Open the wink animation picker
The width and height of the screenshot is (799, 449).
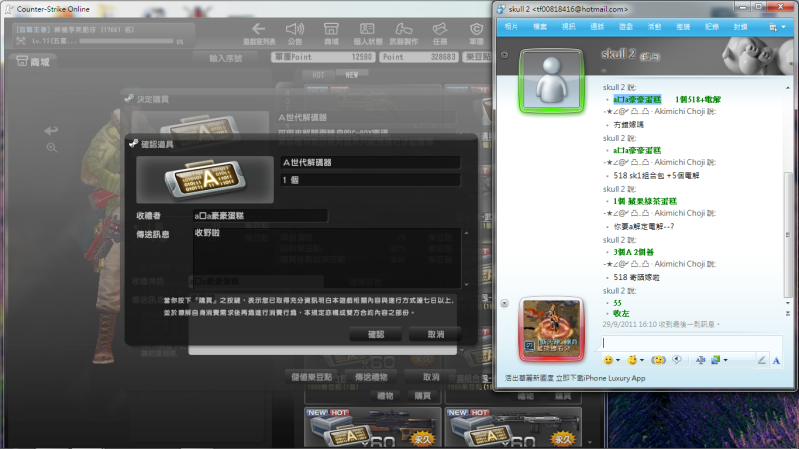pyautogui.click(x=632, y=360)
